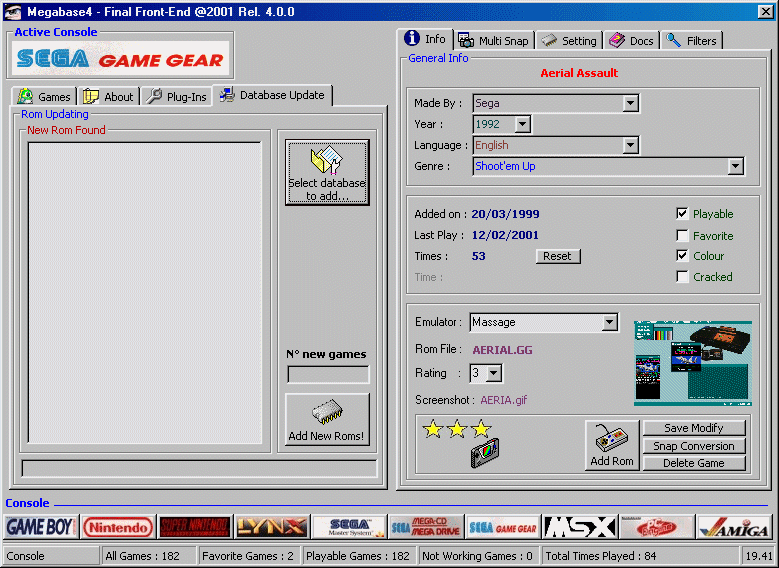Switch to the Filters tab
The image size is (779, 568).
[692, 41]
